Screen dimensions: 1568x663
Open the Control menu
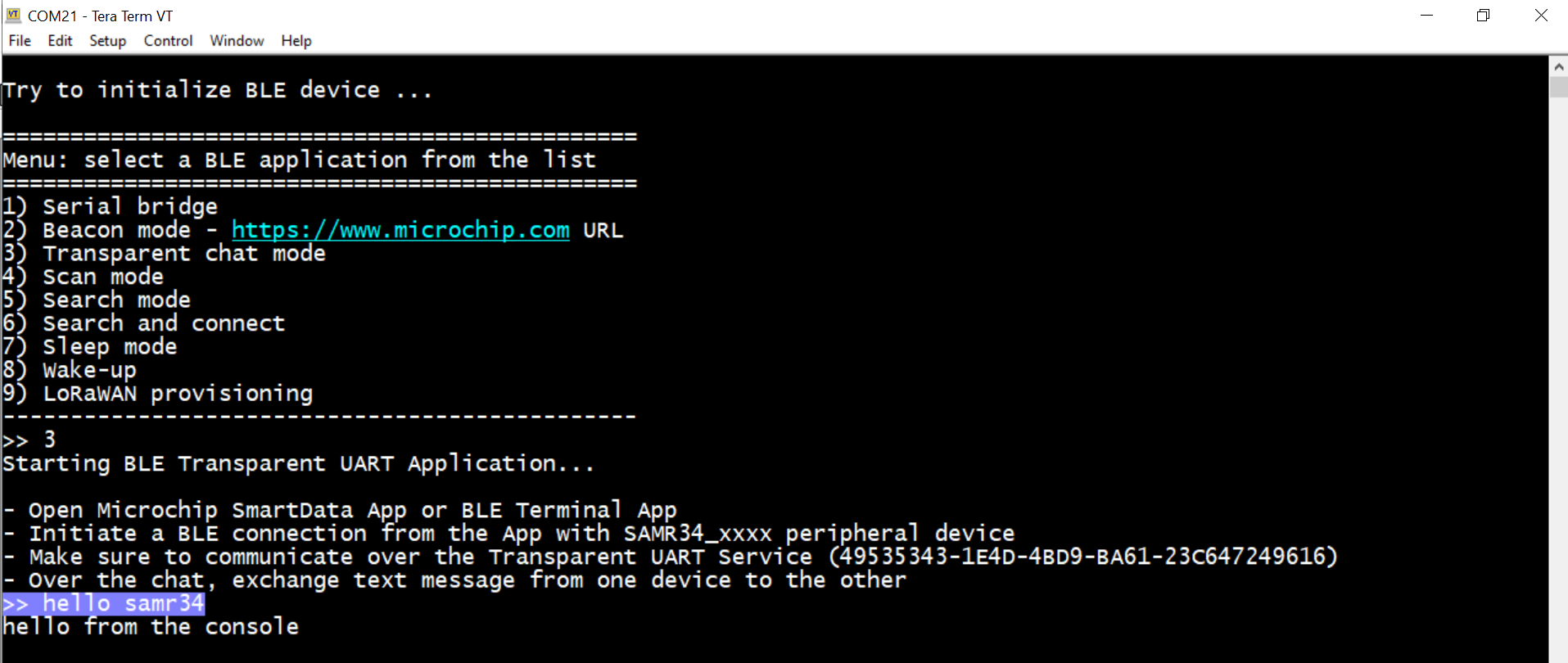pyautogui.click(x=168, y=41)
